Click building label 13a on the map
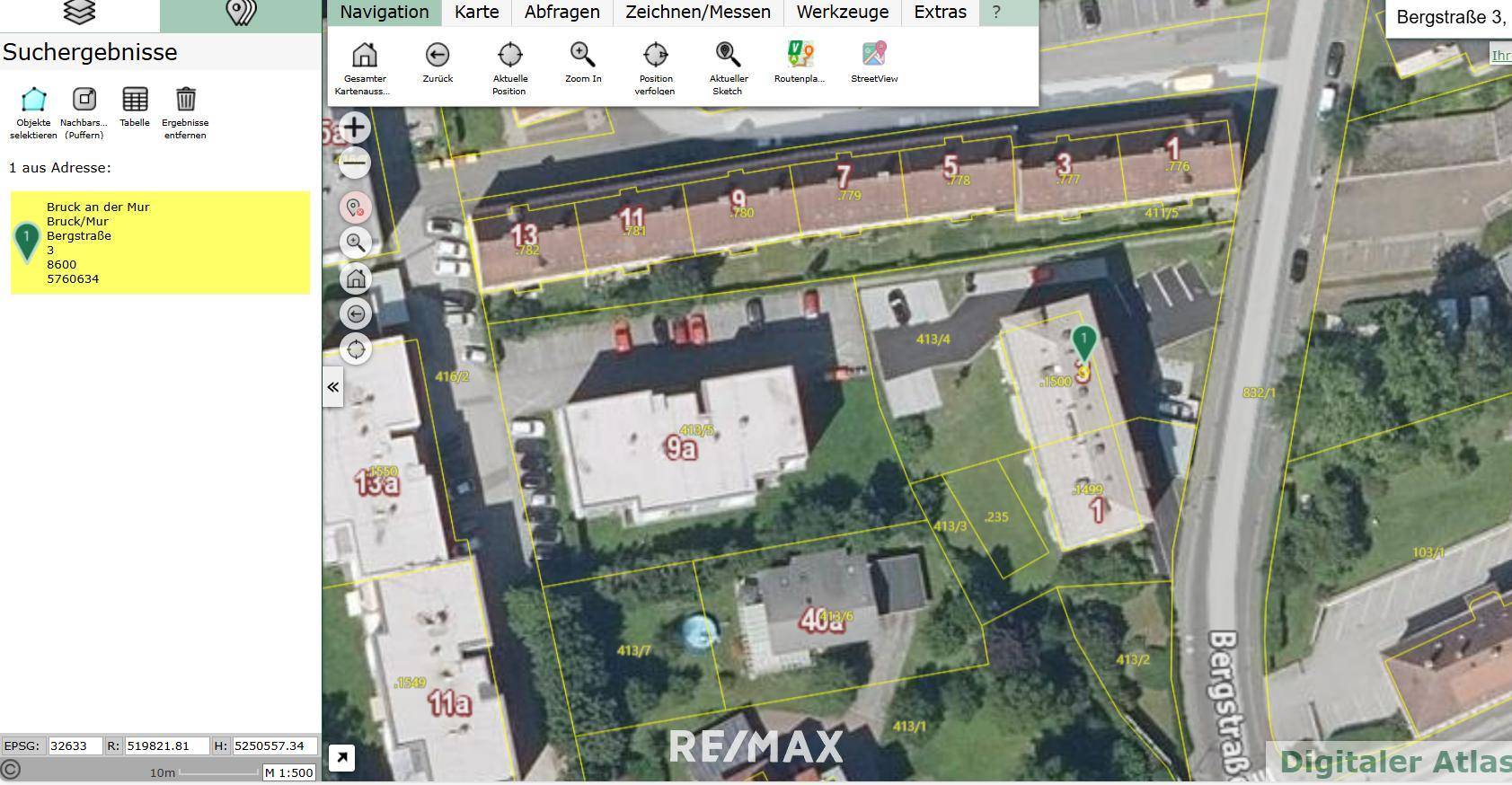This screenshot has height=785, width=1512. [x=376, y=483]
